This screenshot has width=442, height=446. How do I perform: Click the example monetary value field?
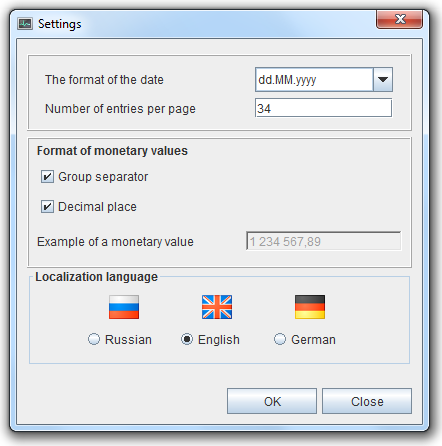point(324,241)
